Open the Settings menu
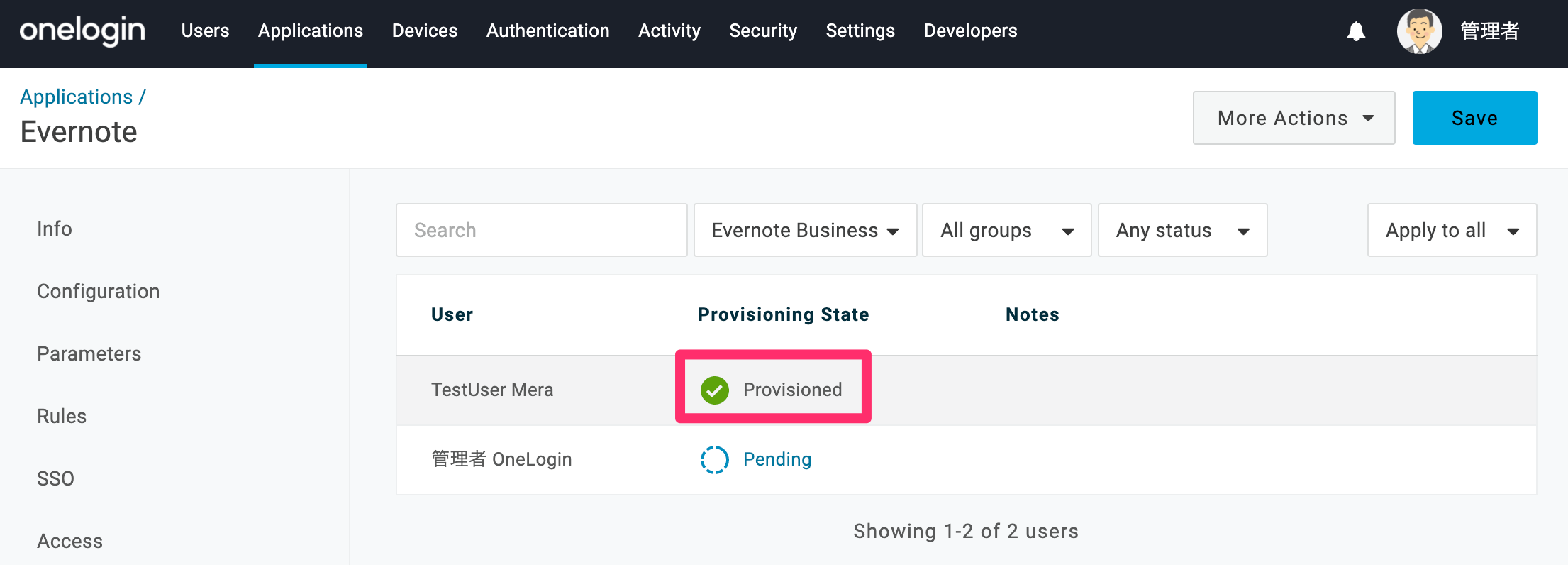This screenshot has width=1568, height=565. (x=860, y=31)
